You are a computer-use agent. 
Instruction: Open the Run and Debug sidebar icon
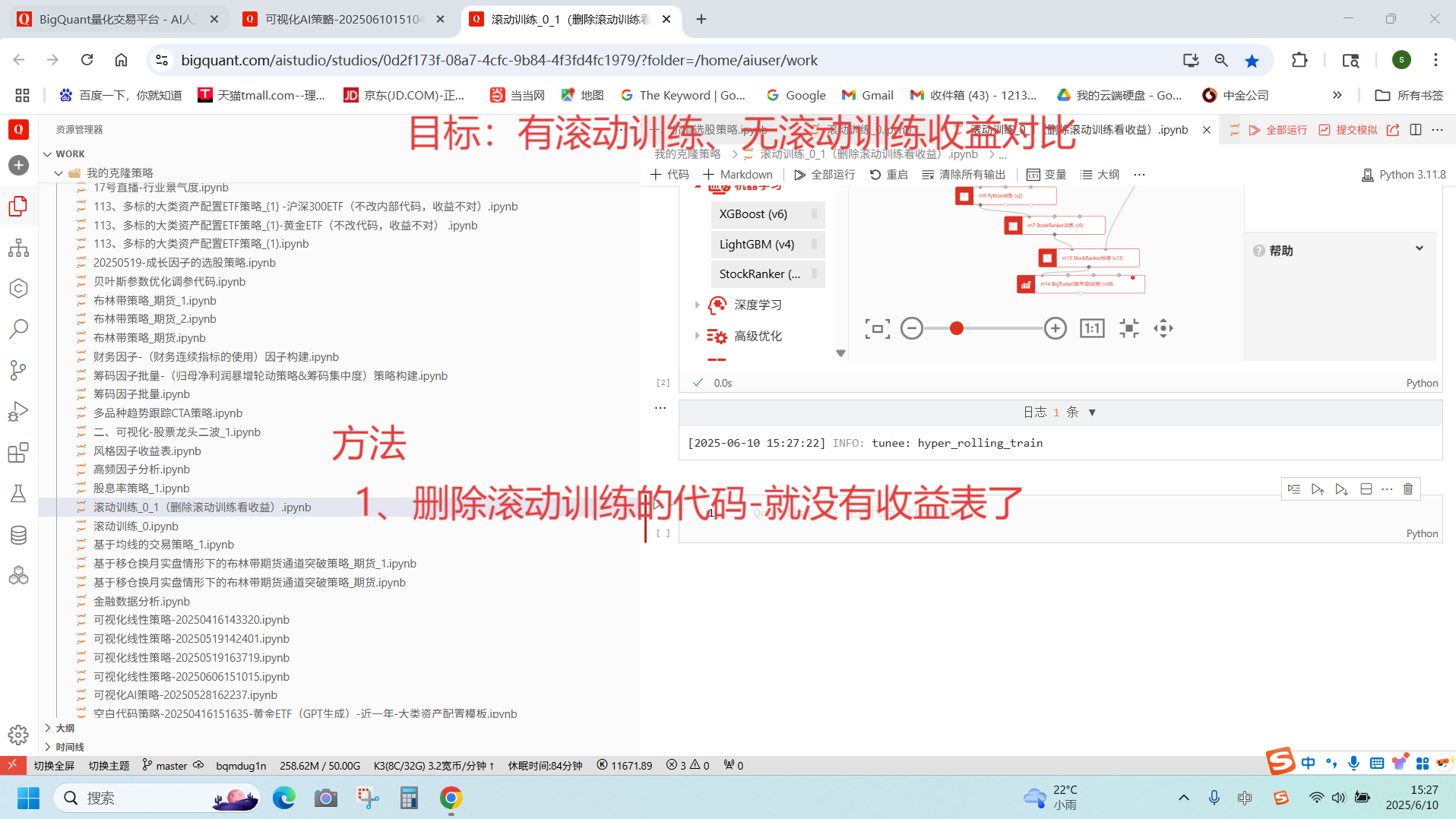pyautogui.click(x=18, y=411)
